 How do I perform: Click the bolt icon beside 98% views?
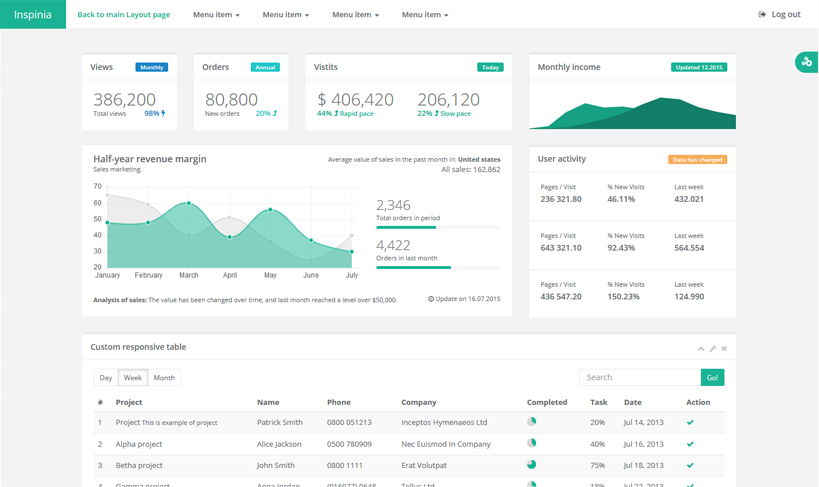(163, 114)
